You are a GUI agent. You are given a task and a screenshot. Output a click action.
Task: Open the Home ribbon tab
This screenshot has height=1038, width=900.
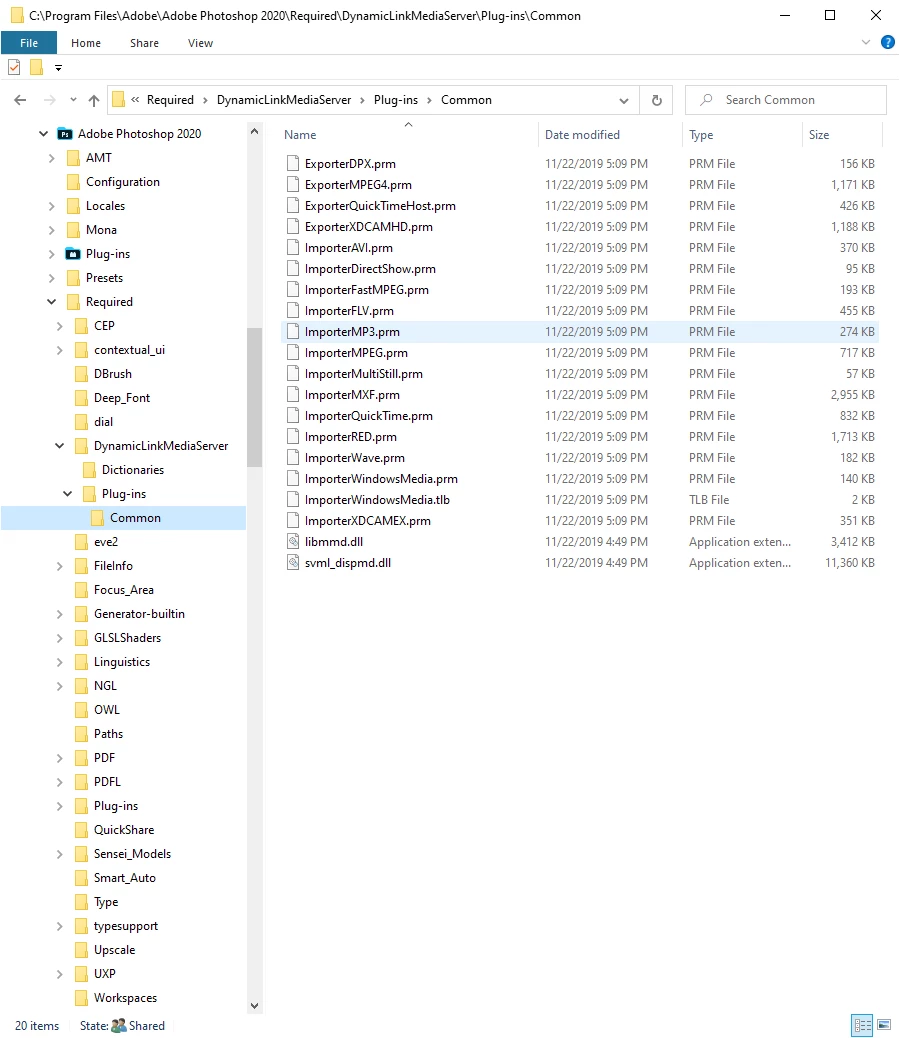(86, 43)
